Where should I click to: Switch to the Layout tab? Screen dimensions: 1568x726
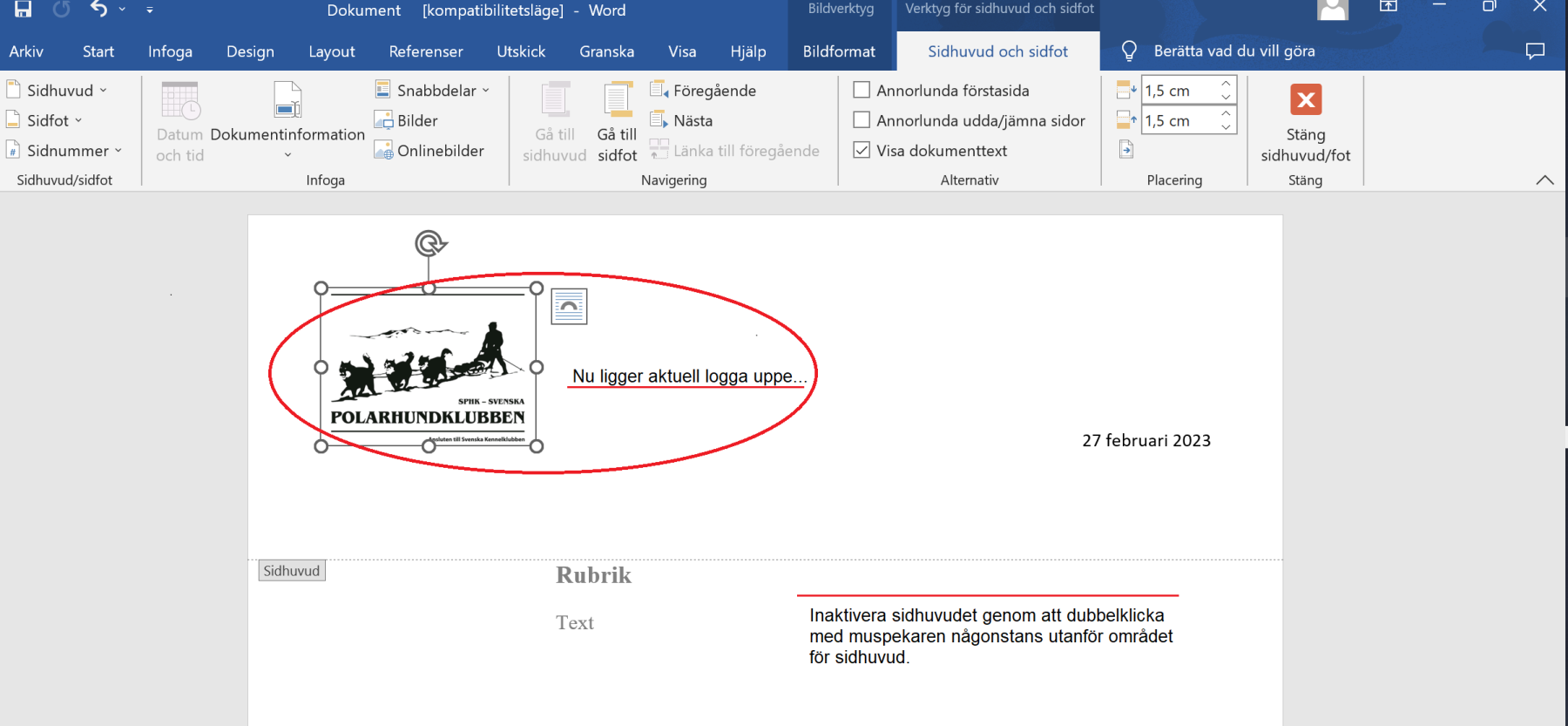[332, 51]
